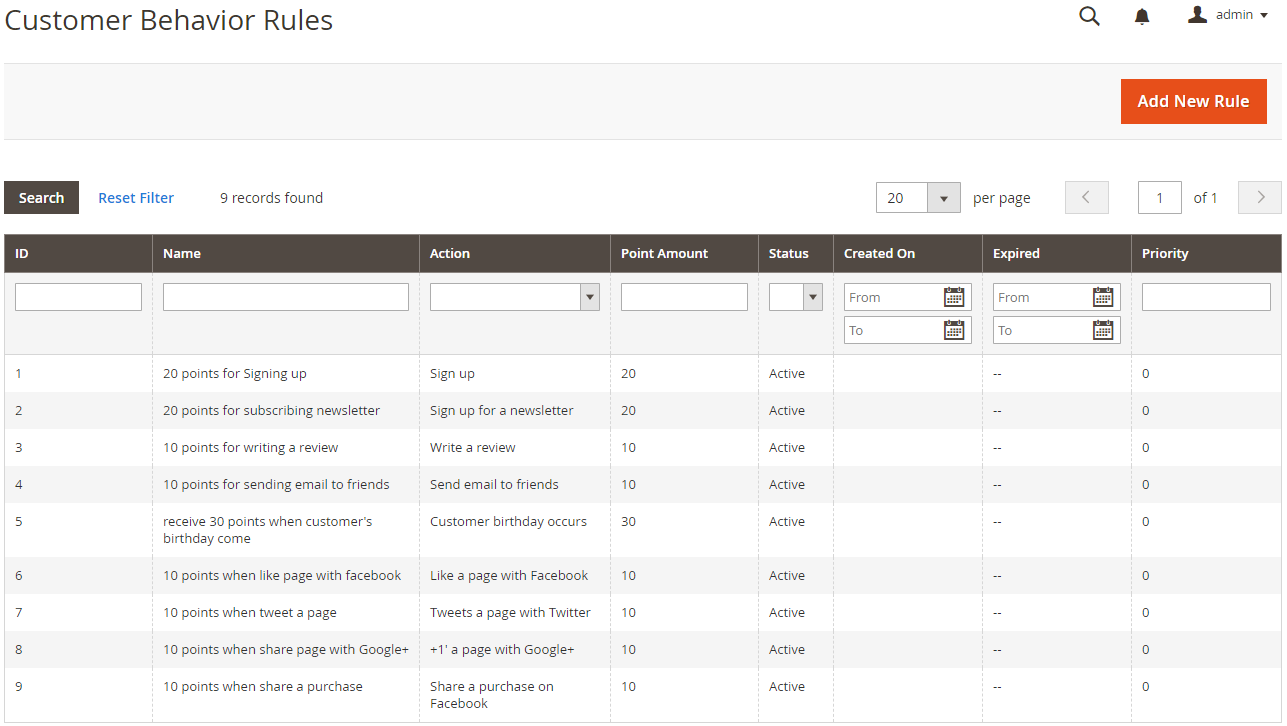
Task: Open the notifications bell
Action: pyautogui.click(x=1142, y=16)
